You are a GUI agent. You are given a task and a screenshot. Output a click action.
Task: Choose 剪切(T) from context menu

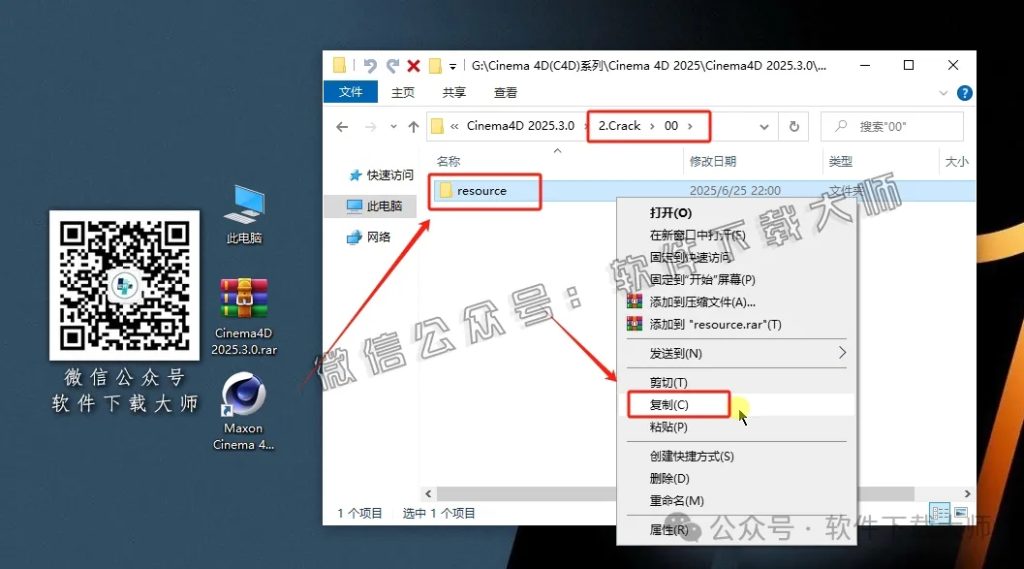pos(736,382)
